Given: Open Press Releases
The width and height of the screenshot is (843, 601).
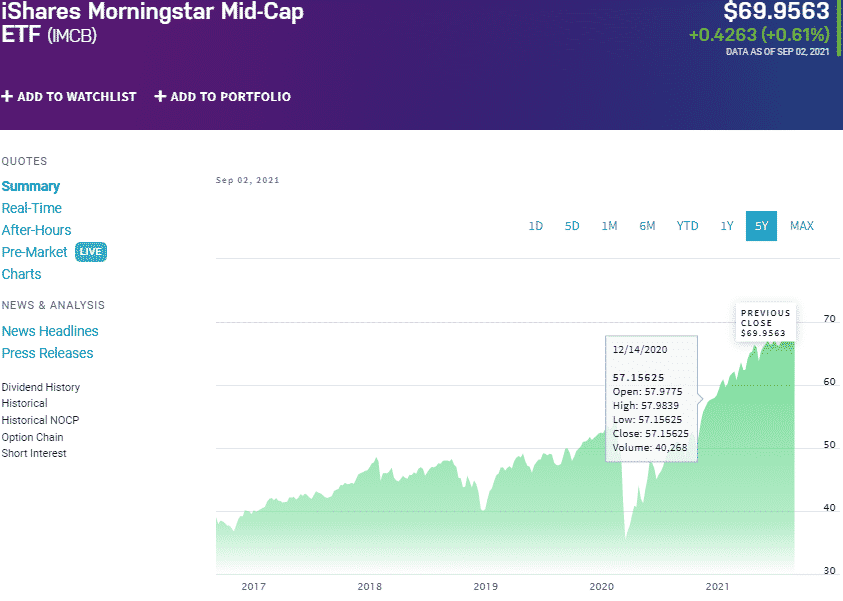Looking at the screenshot, I should pyautogui.click(x=47, y=353).
